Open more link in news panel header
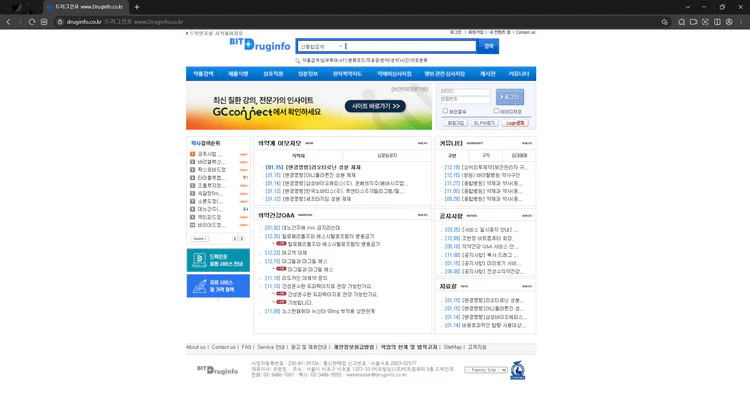 pyautogui.click(x=422, y=143)
